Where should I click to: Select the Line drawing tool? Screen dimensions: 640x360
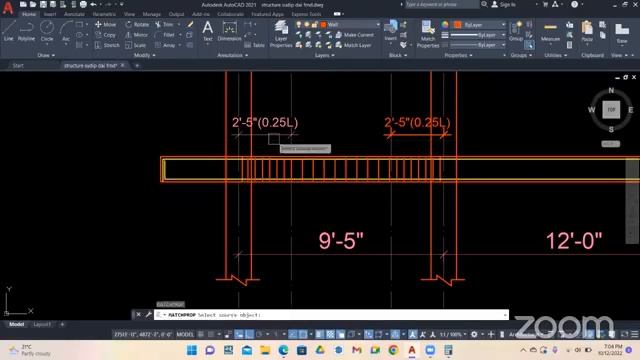point(9,31)
